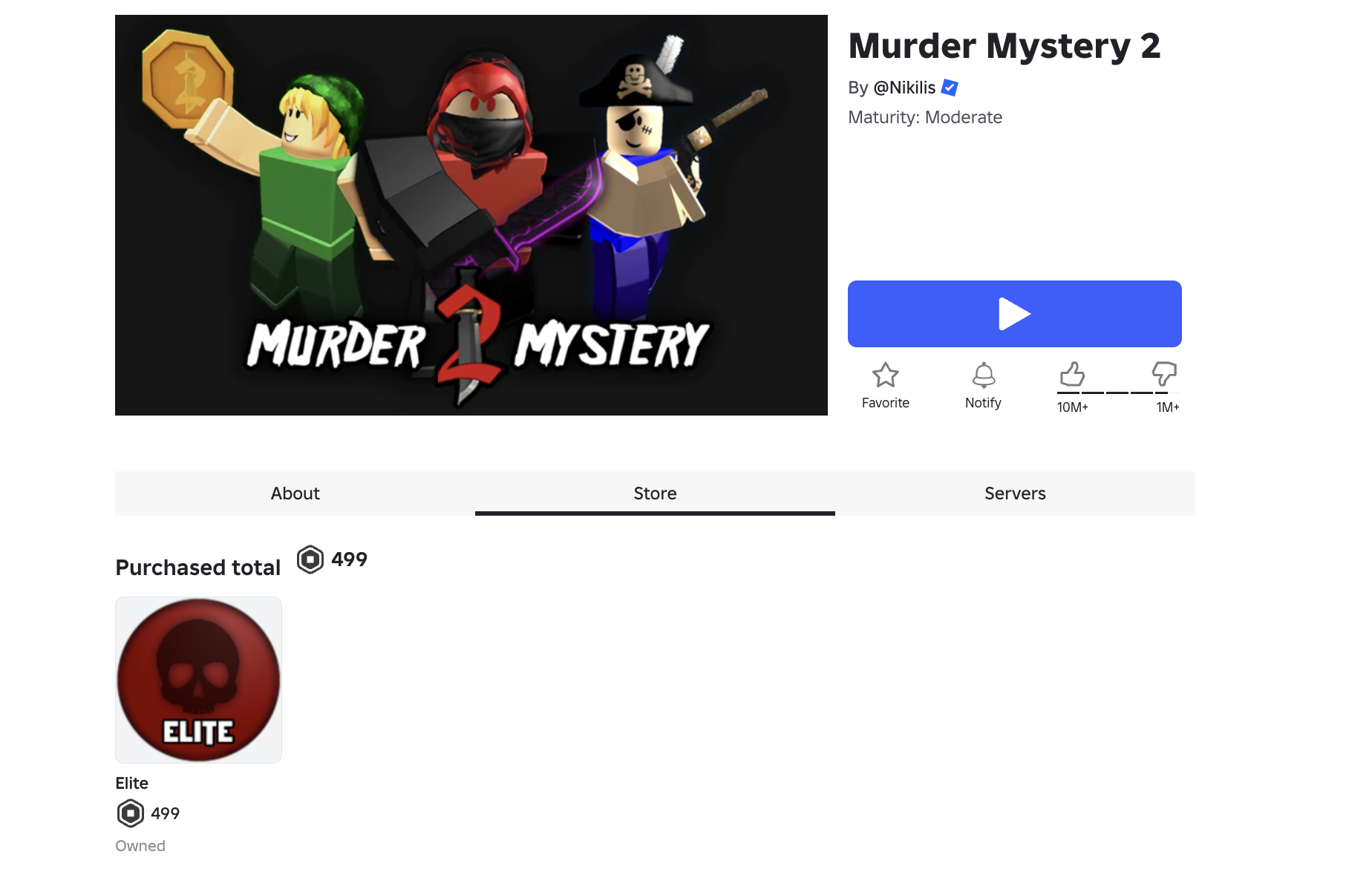This screenshot has height=886, width=1372.
Task: Click the verified badge next to Nikilis
Action: [950, 88]
